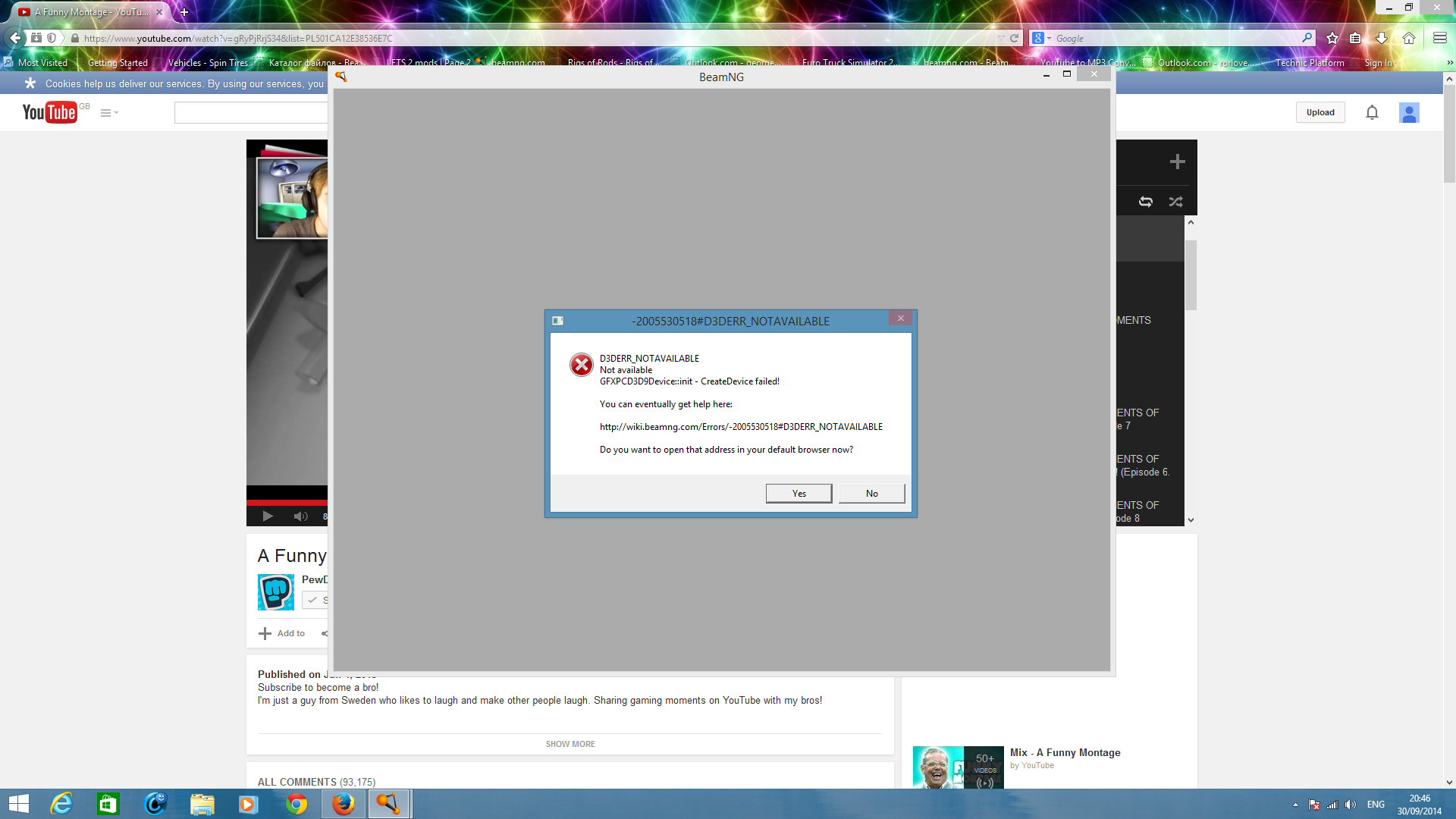Open the YouTube guide menu dropdown
Screen dimensions: 1456x819
coord(109,113)
